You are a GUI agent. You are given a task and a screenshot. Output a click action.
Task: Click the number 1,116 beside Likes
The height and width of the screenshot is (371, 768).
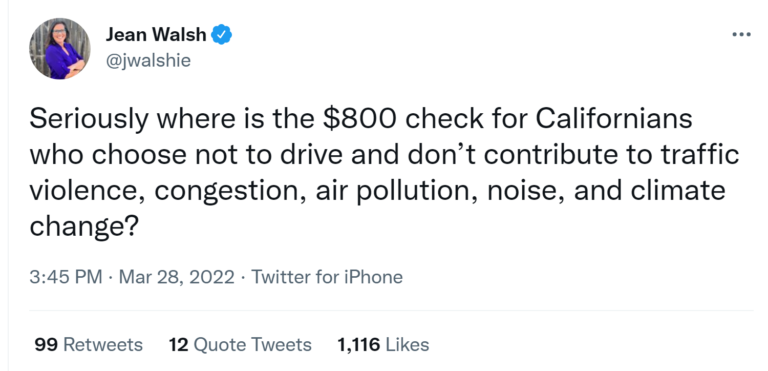coord(359,345)
